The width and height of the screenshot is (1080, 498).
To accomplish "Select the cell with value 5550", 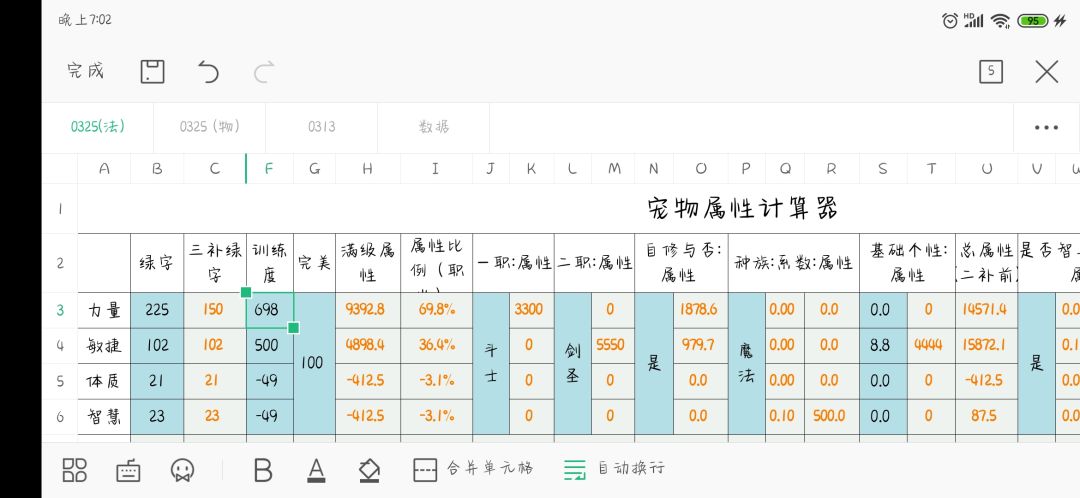I will [x=612, y=345].
